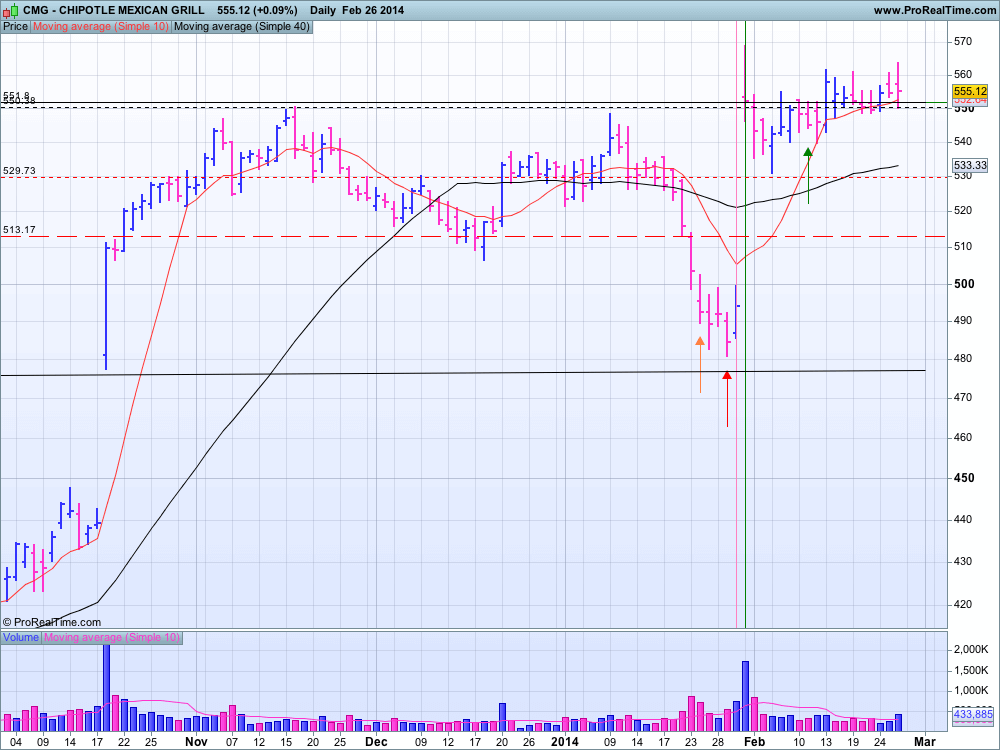Click the Daily timeframe text in header

[323, 10]
